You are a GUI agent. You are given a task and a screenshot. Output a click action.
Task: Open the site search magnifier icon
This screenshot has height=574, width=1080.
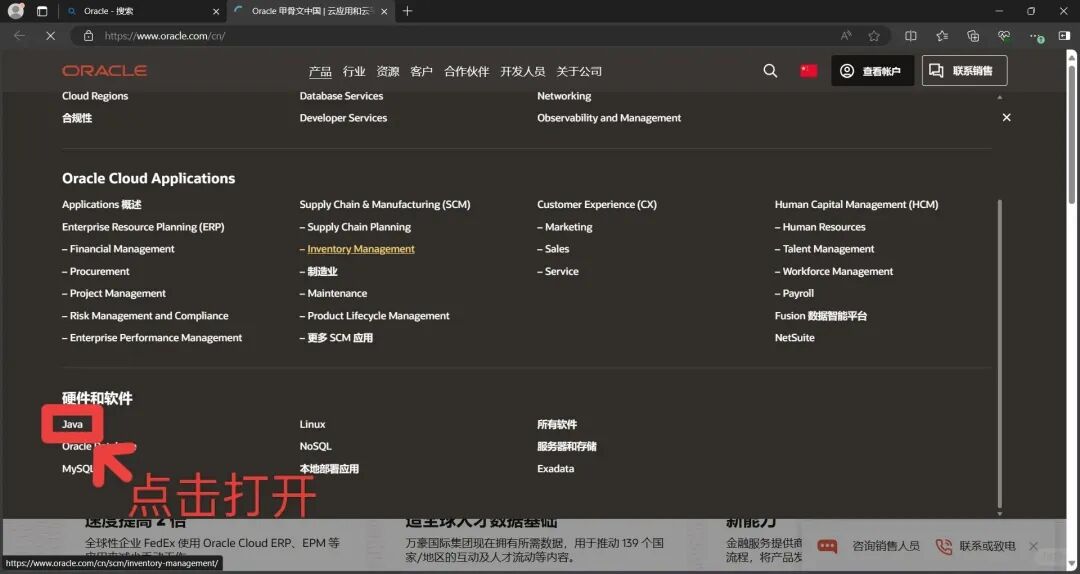(x=770, y=71)
